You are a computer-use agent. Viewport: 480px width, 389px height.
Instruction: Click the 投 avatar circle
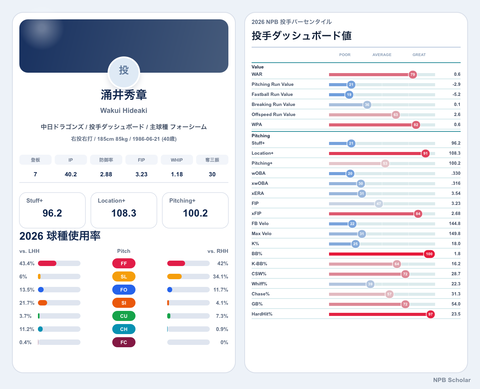coord(124,72)
